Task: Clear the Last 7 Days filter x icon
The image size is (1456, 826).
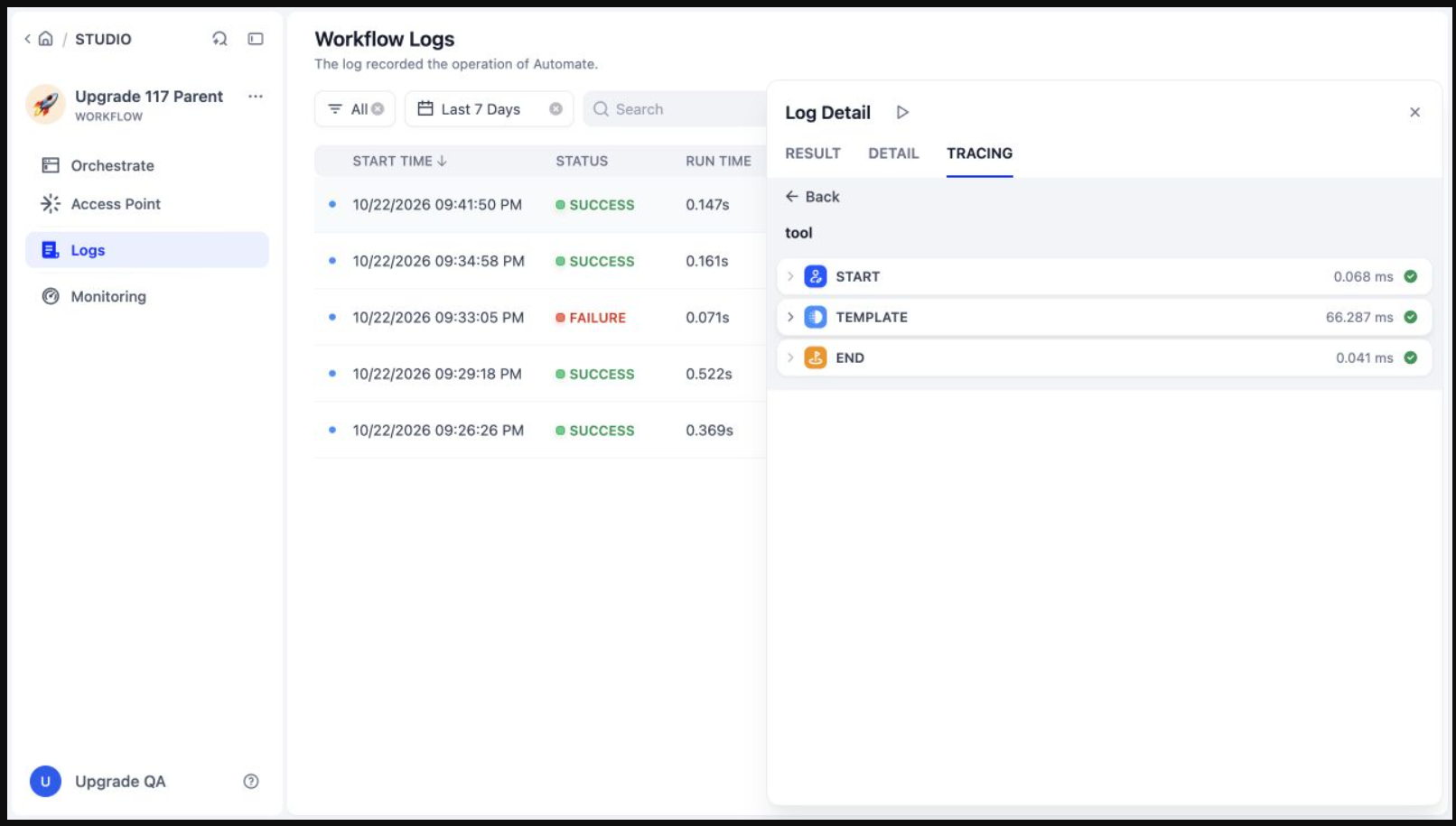Action: pos(555,109)
